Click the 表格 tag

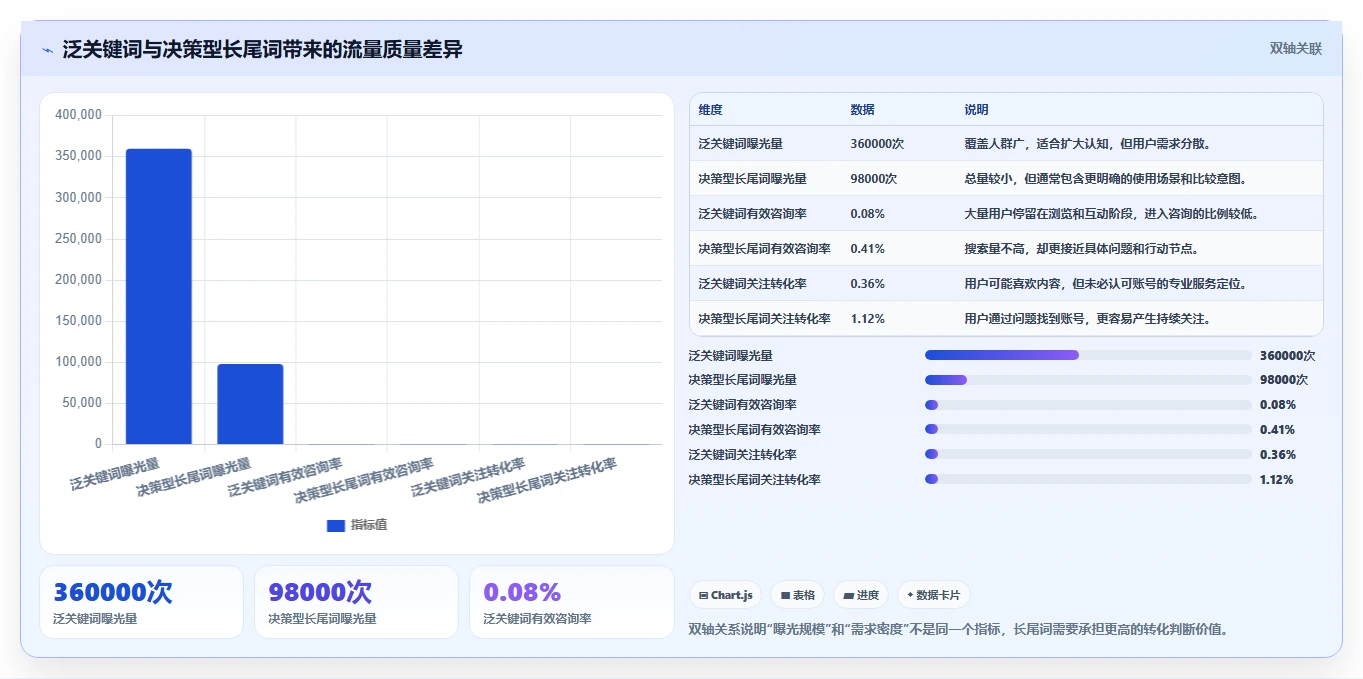(x=797, y=595)
